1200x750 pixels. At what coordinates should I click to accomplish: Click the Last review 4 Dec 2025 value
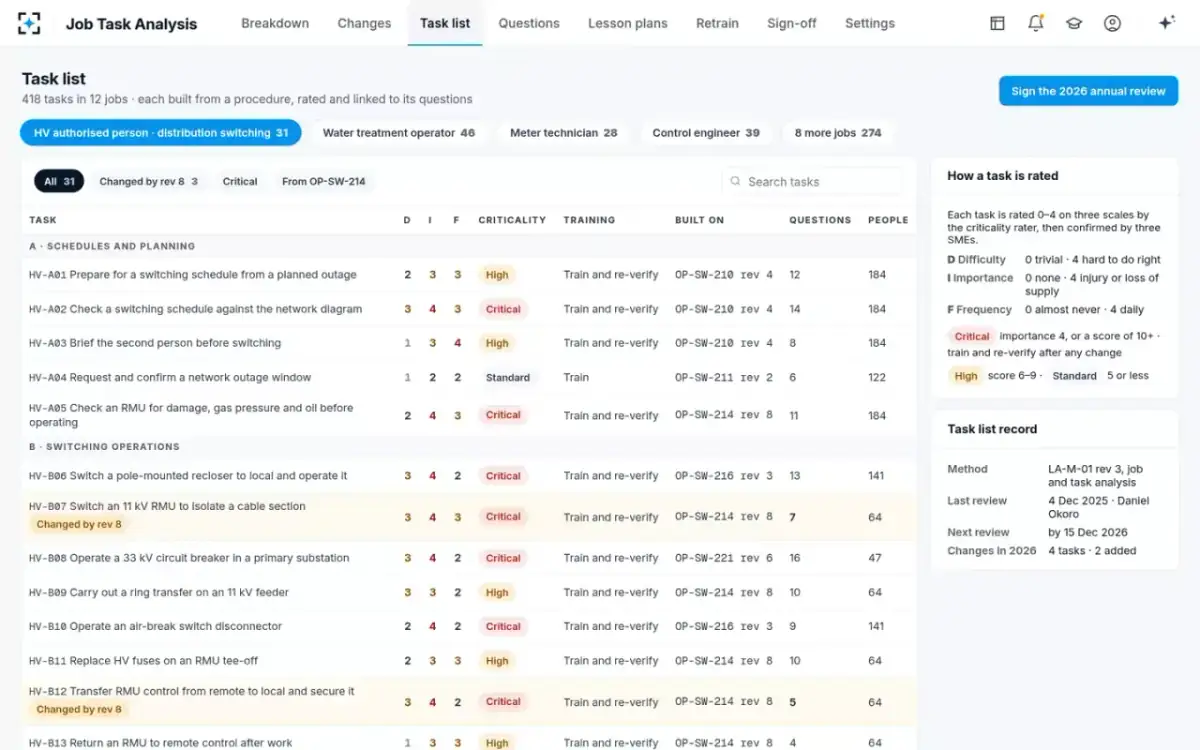pyautogui.click(x=1098, y=507)
